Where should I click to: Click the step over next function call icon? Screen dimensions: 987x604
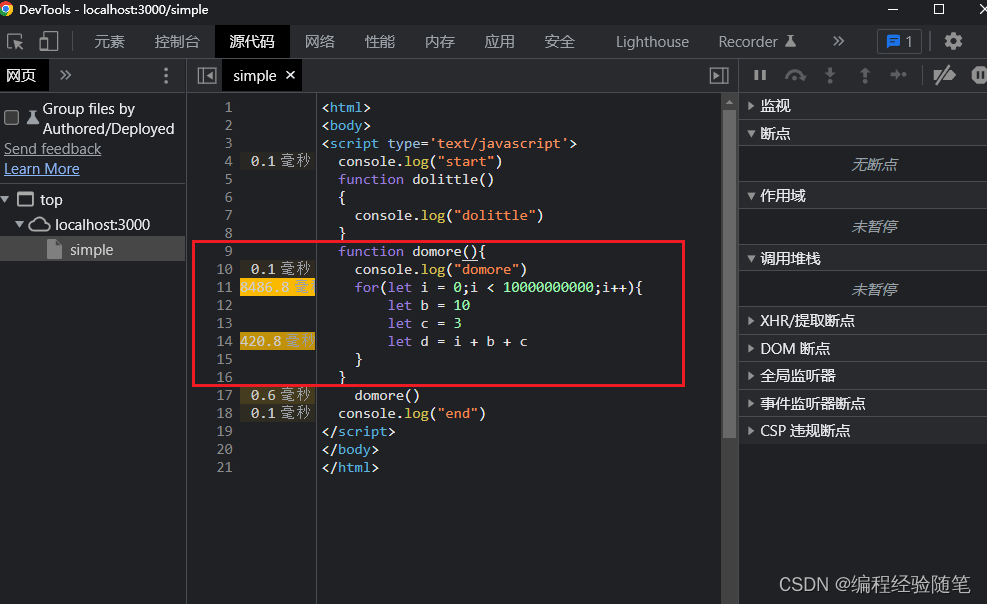[x=795, y=74]
